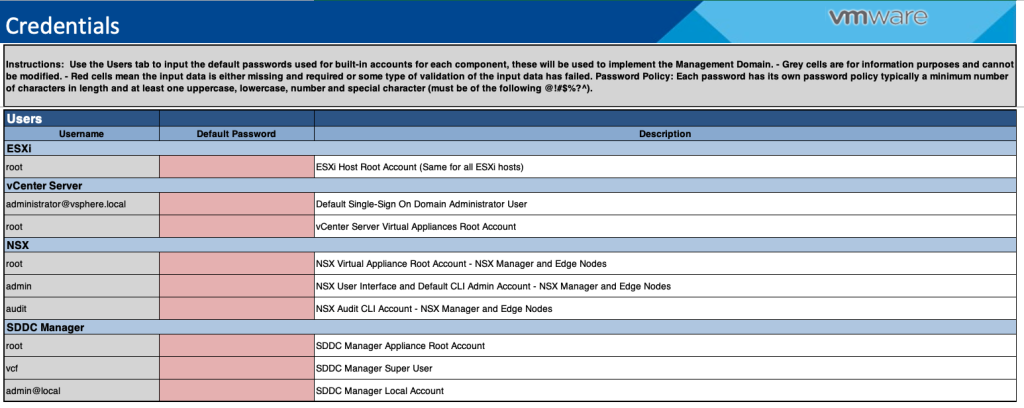Click the VMware logo
This screenshot has height=408, width=1024.
(x=878, y=17)
